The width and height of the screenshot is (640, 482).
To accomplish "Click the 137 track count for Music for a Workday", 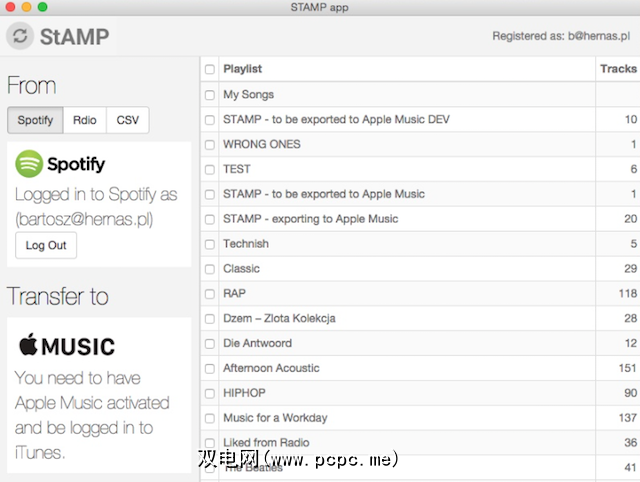I will pos(628,418).
